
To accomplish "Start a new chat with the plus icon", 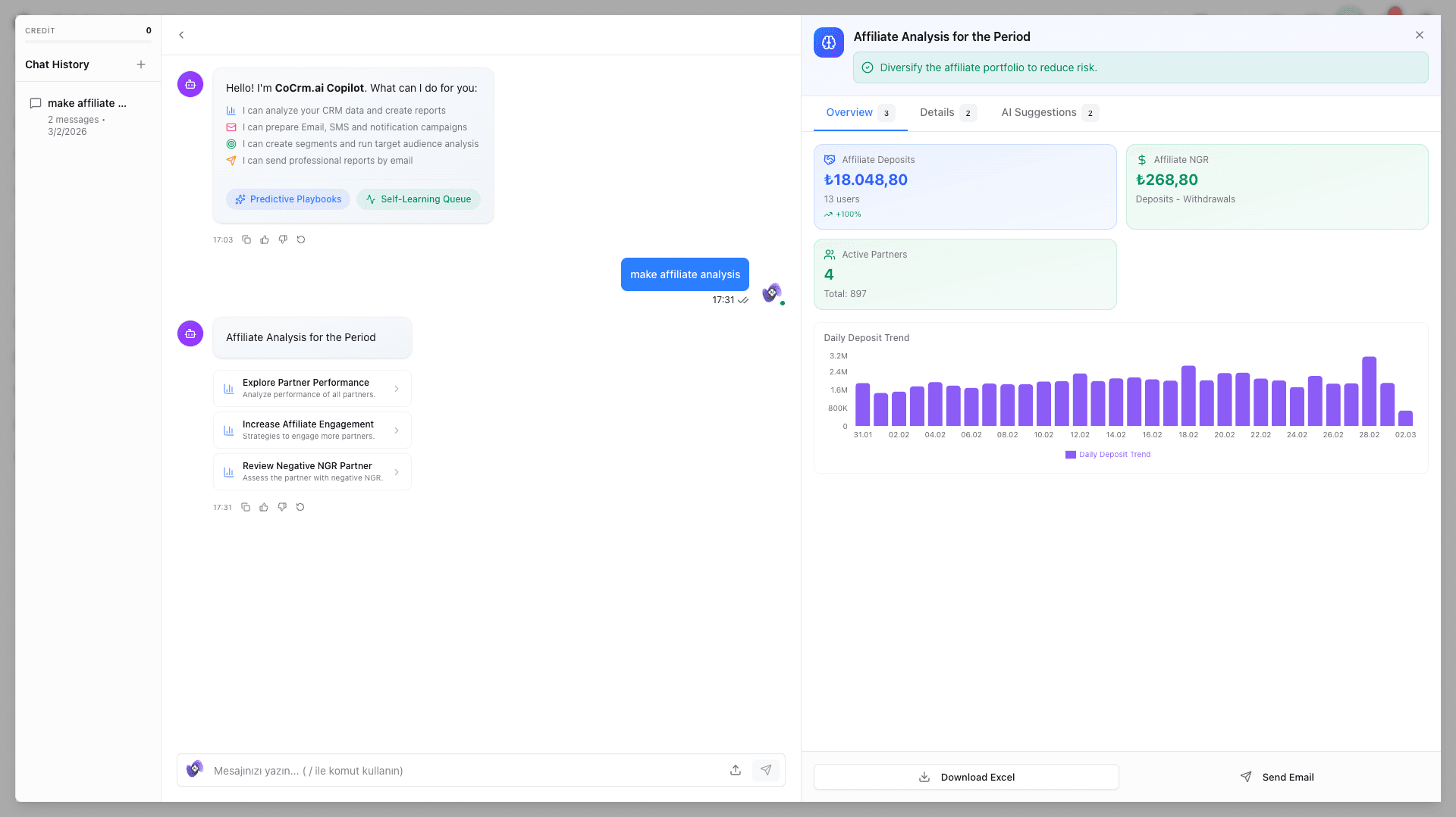I will [x=141, y=64].
